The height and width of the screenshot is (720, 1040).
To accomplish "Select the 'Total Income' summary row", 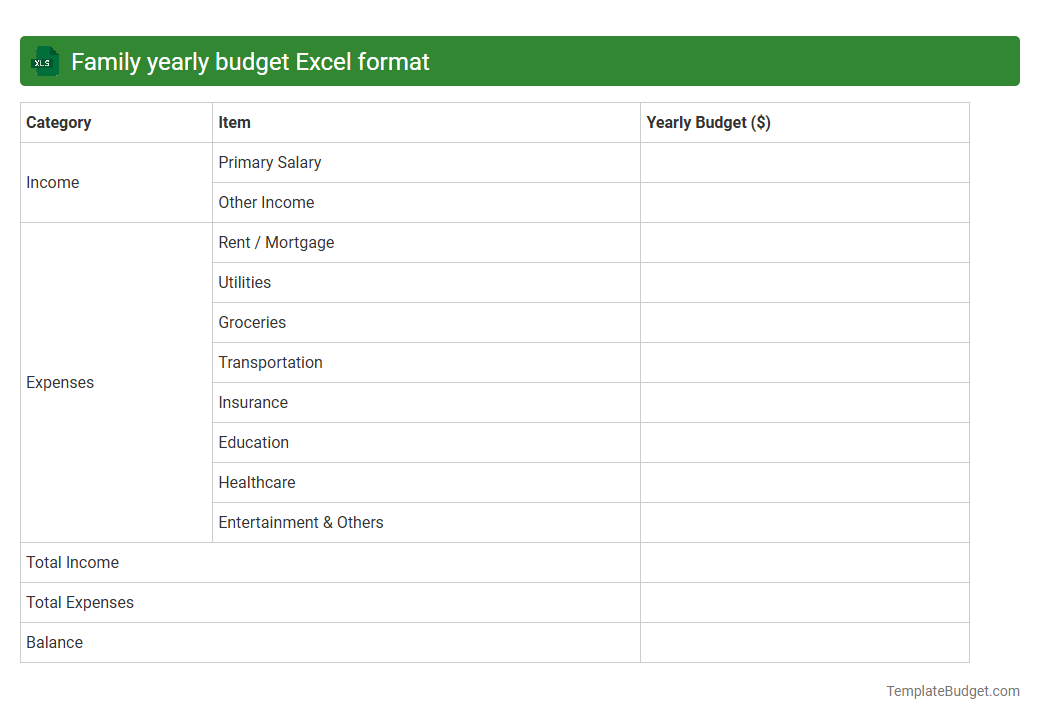I will [x=72, y=562].
